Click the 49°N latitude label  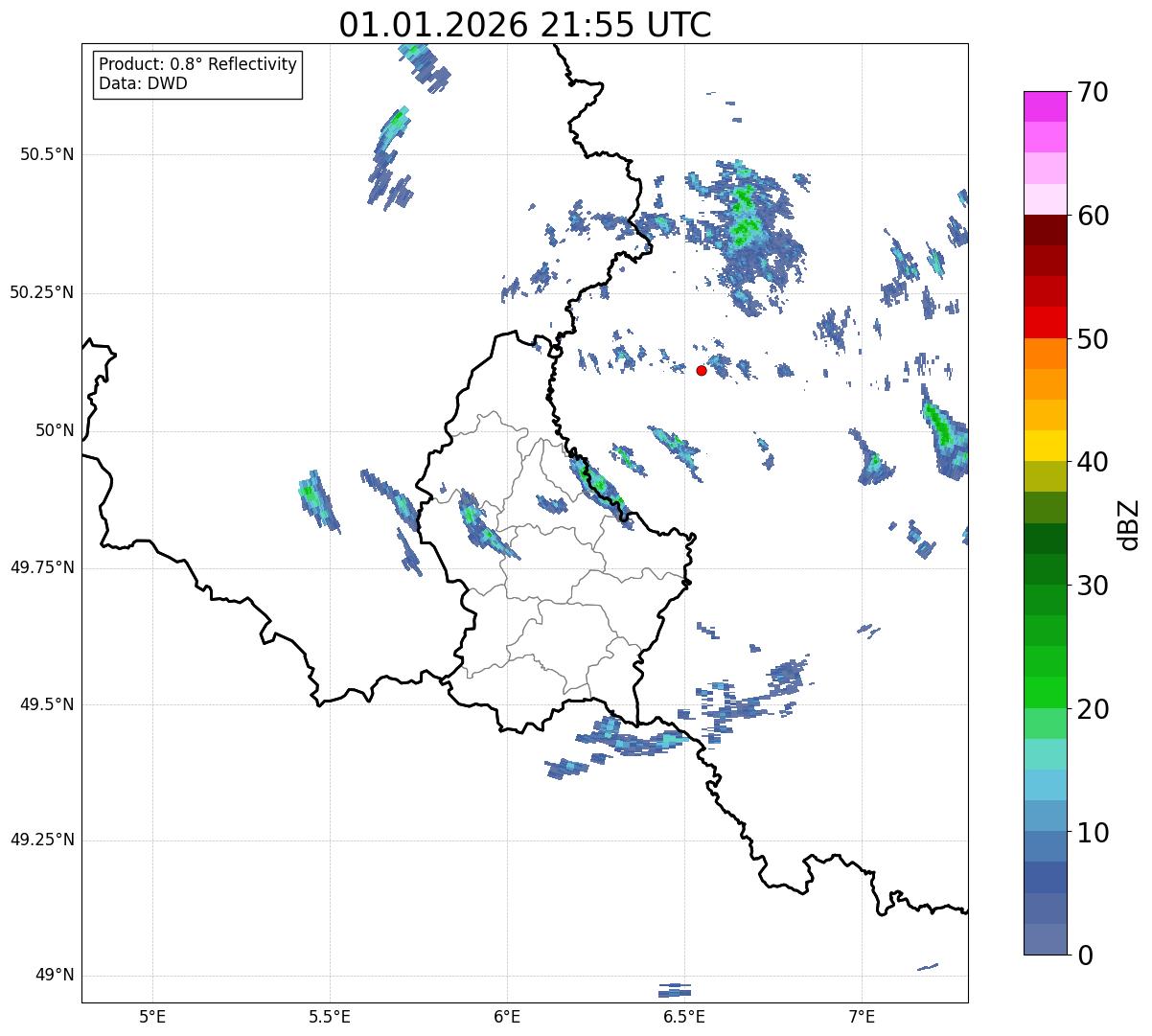[55, 976]
